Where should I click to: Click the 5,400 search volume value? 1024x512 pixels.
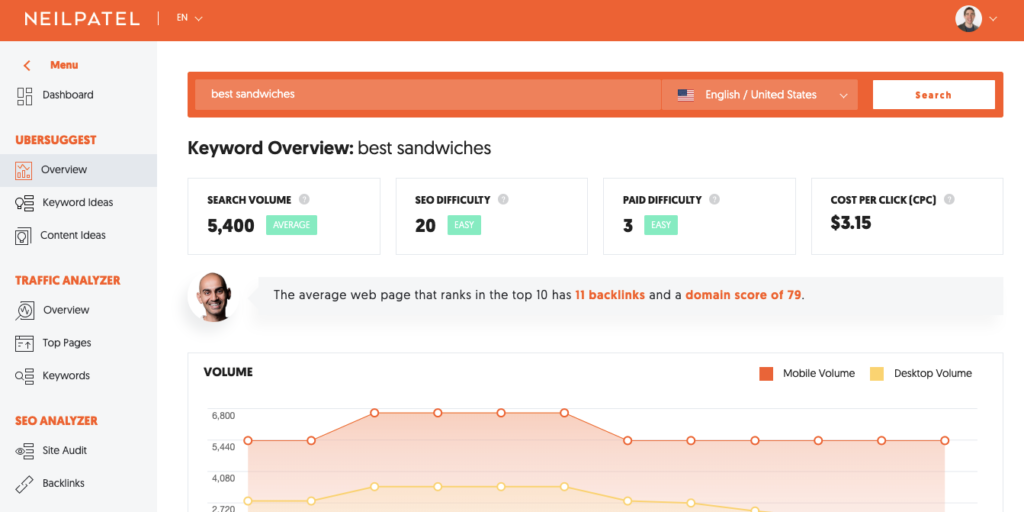tap(231, 226)
